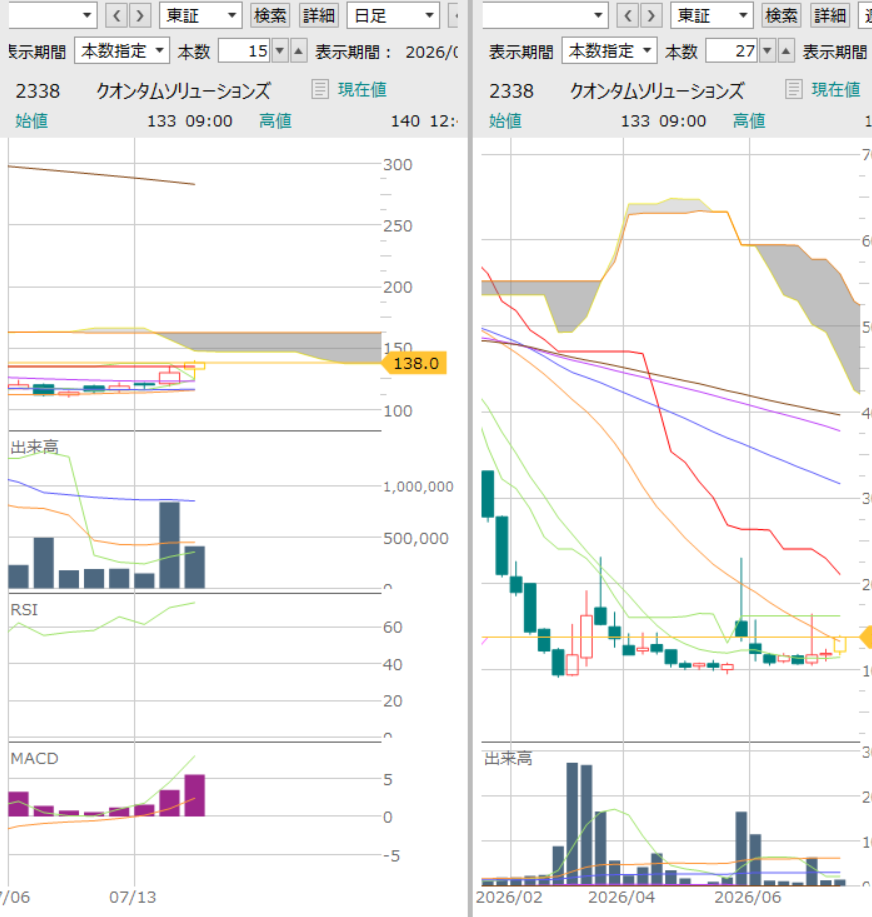
Task: Select 始値 label in left panel
Action: pos(32,121)
